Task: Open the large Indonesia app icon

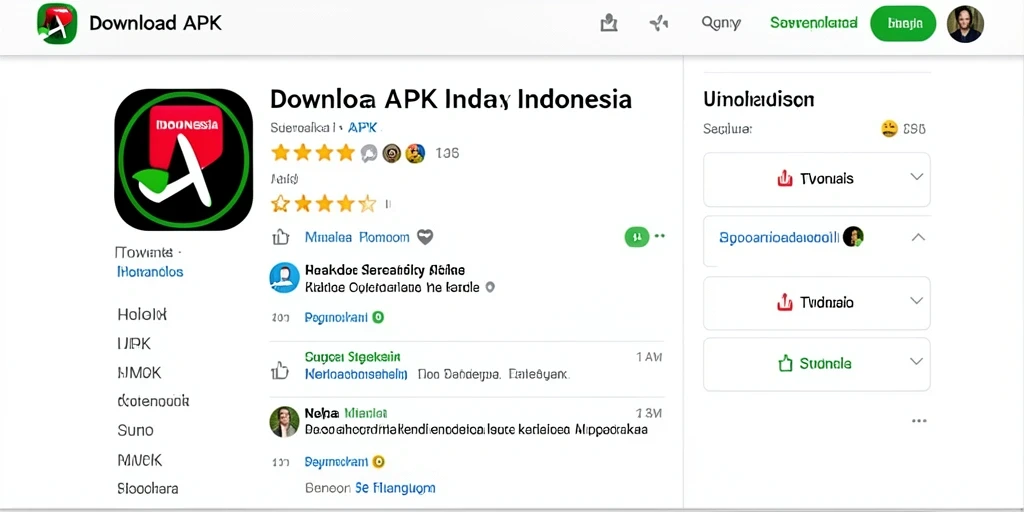Action: pyautogui.click(x=184, y=159)
